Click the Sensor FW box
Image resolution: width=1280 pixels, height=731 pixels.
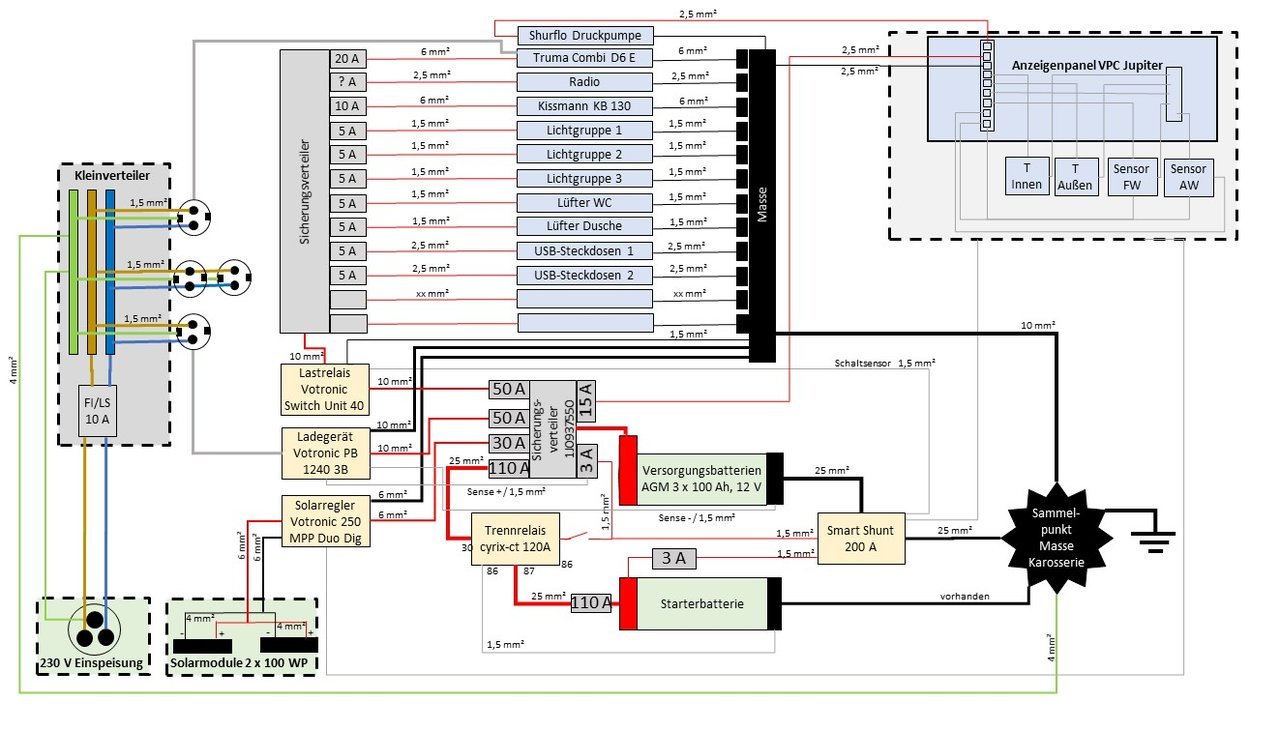point(1130,176)
